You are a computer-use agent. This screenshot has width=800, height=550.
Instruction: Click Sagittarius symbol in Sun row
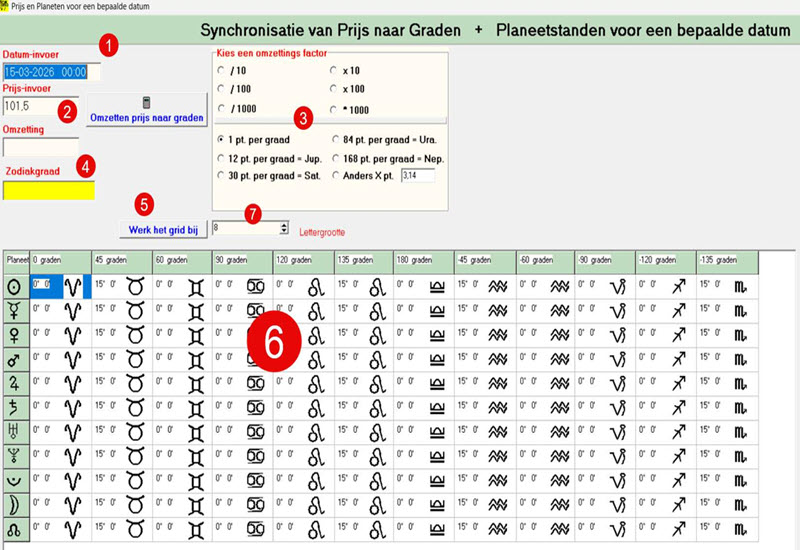pos(679,287)
